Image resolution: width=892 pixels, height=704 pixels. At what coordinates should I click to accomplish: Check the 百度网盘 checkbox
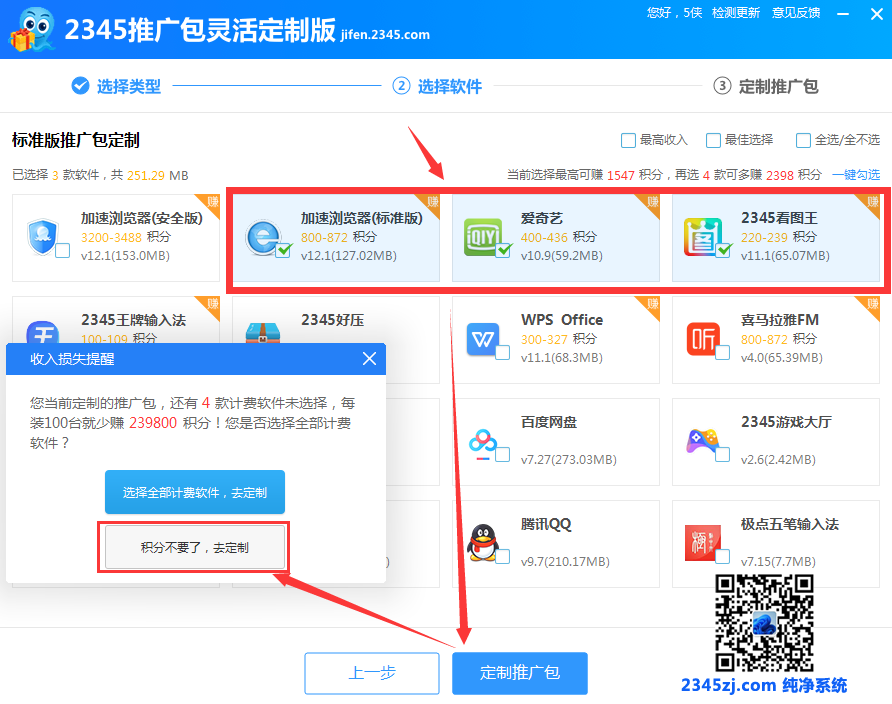pos(503,455)
